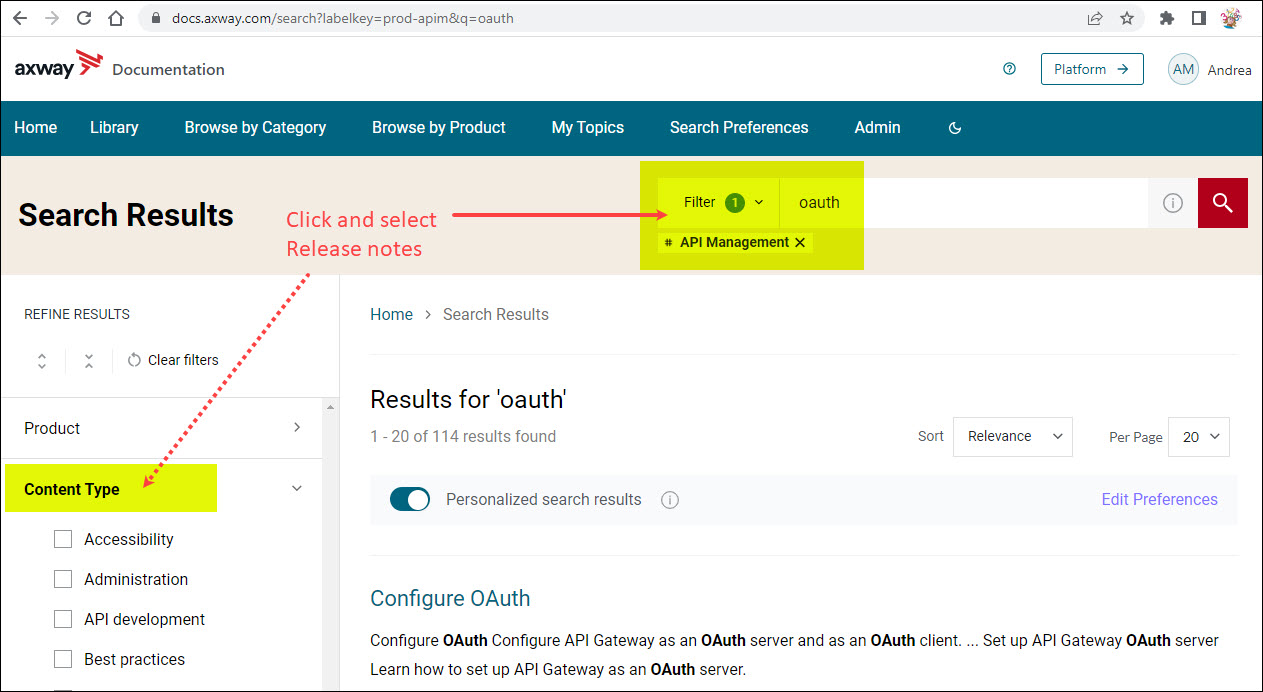Screen dimensions: 1263x692
Task: Click the Edit Preferences link
Action: click(x=1159, y=500)
